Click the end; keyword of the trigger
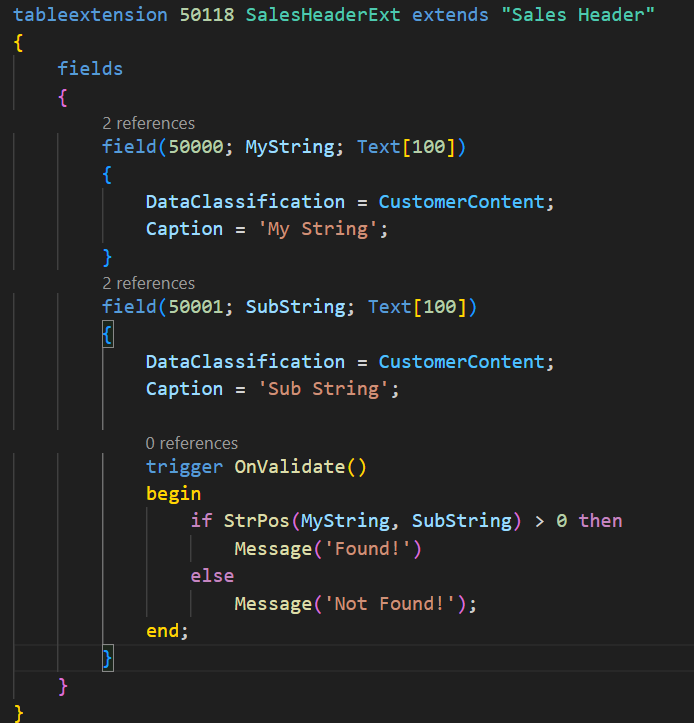This screenshot has width=694, height=723. click(164, 631)
